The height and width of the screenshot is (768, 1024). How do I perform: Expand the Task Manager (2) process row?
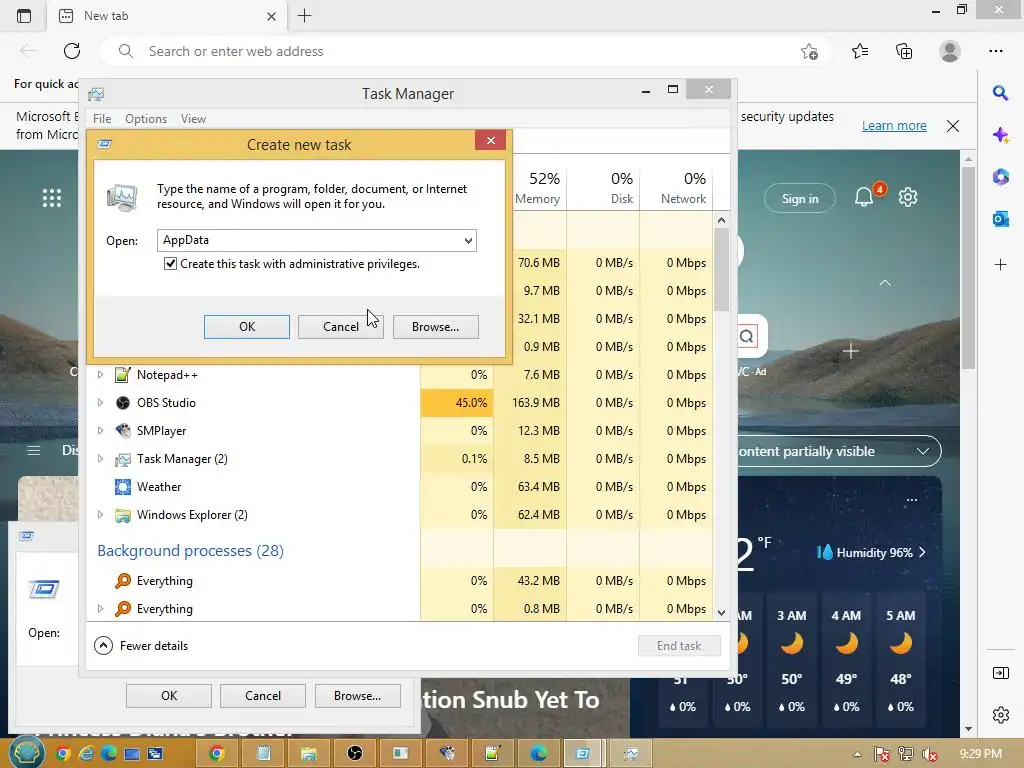tap(100, 459)
